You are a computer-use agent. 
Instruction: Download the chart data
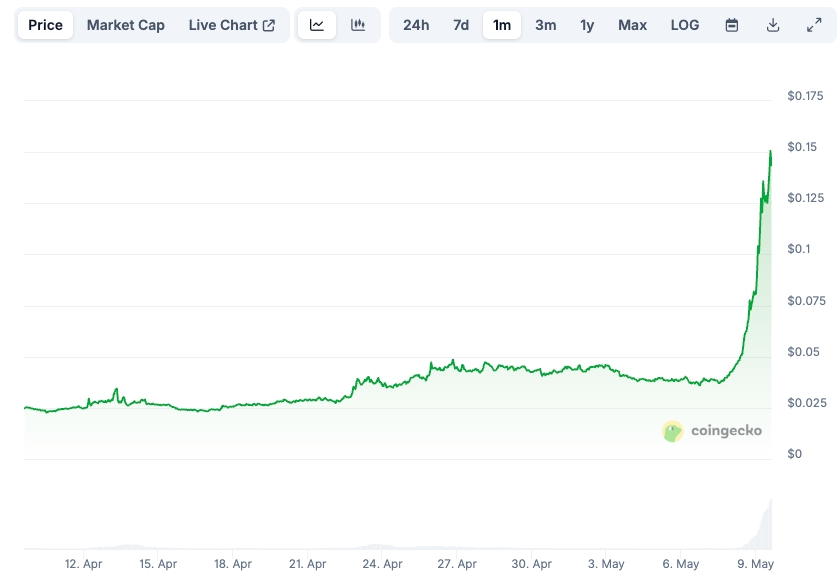click(x=773, y=25)
